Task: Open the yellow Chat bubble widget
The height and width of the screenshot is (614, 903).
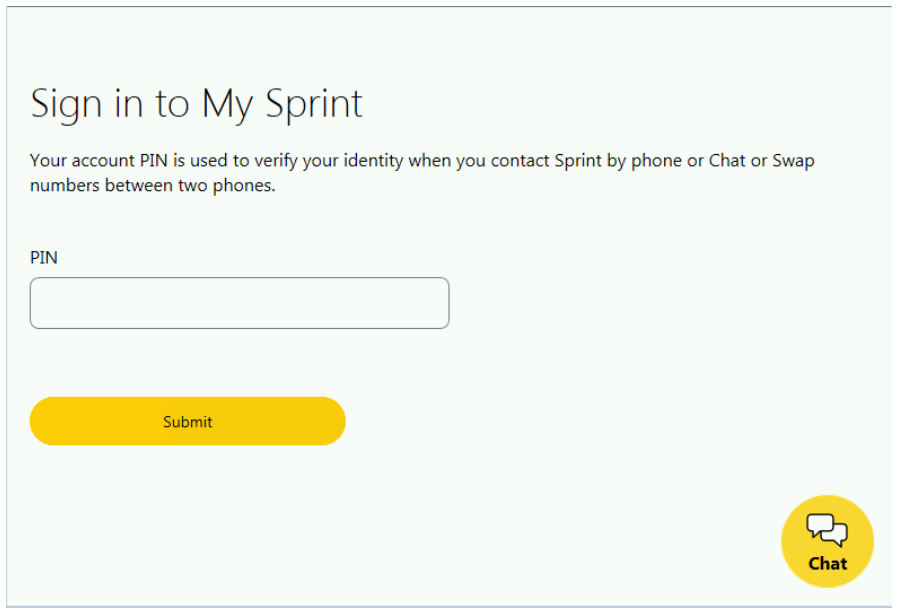Action: tap(827, 541)
